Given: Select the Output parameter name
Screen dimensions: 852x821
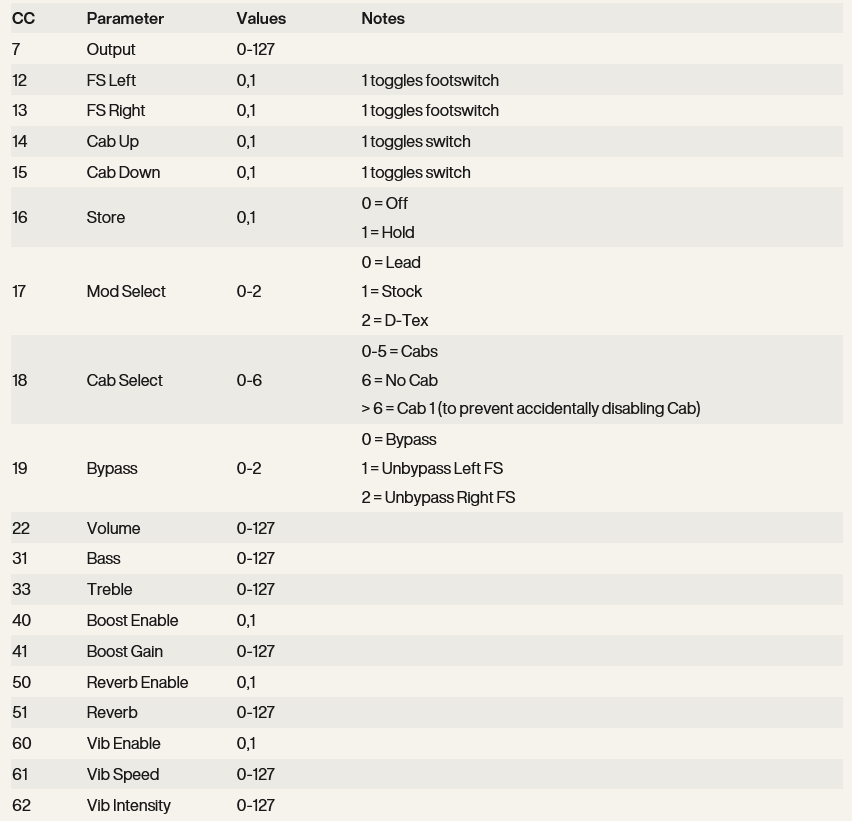Looking at the screenshot, I should coord(111,50).
